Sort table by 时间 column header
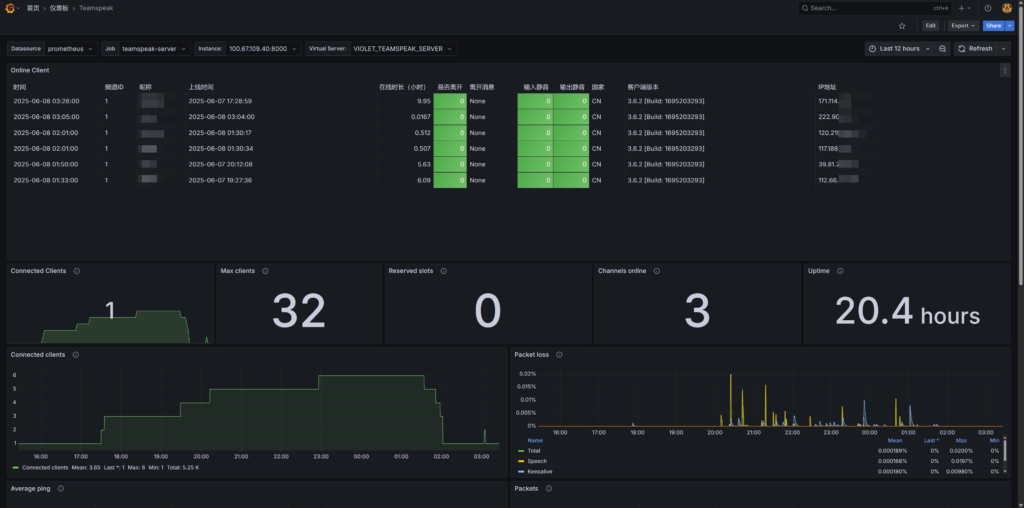The height and width of the screenshot is (508, 1024). pyautogui.click(x=20, y=87)
